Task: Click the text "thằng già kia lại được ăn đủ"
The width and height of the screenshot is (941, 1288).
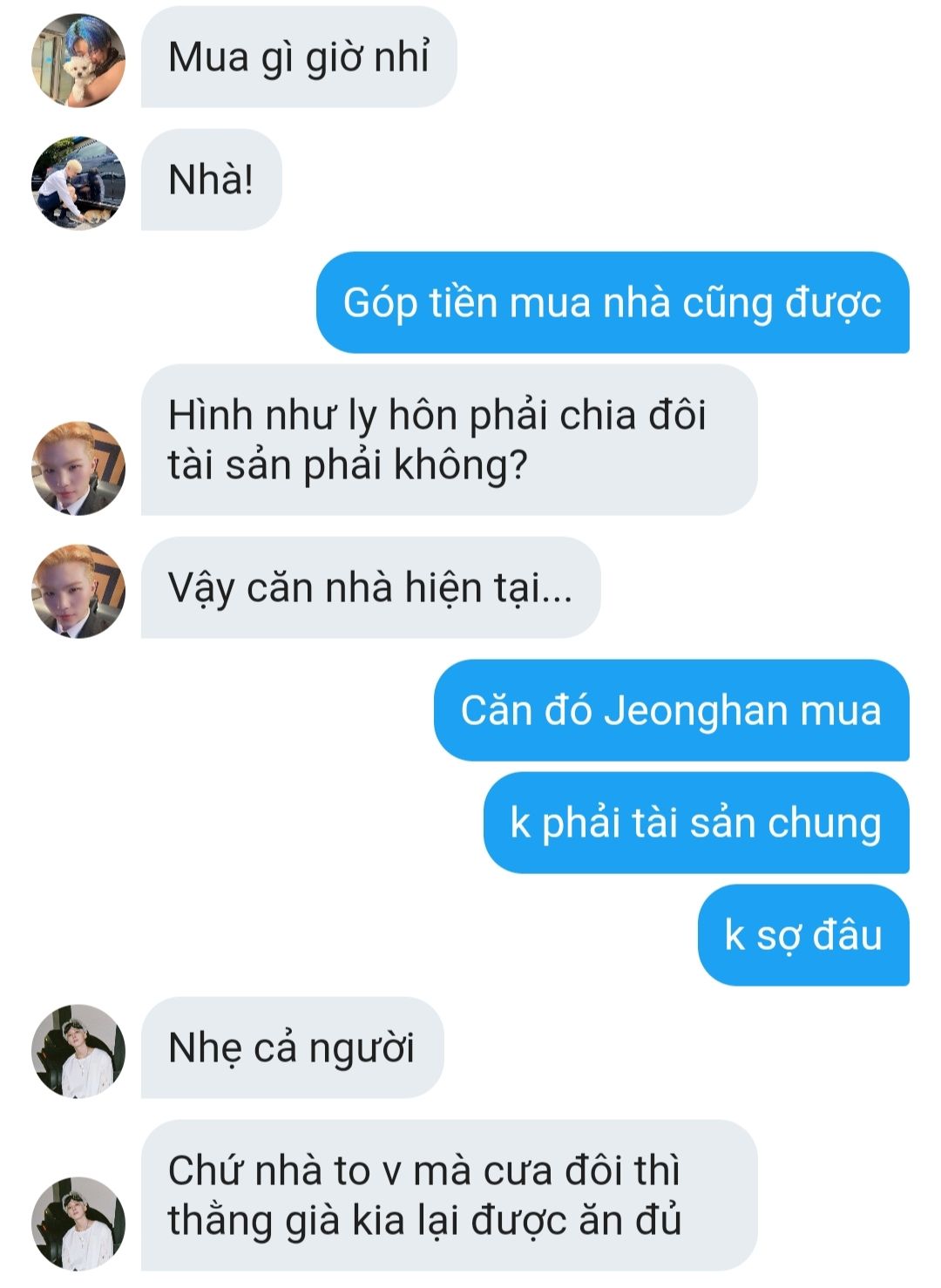Action: pyautogui.click(x=424, y=1221)
